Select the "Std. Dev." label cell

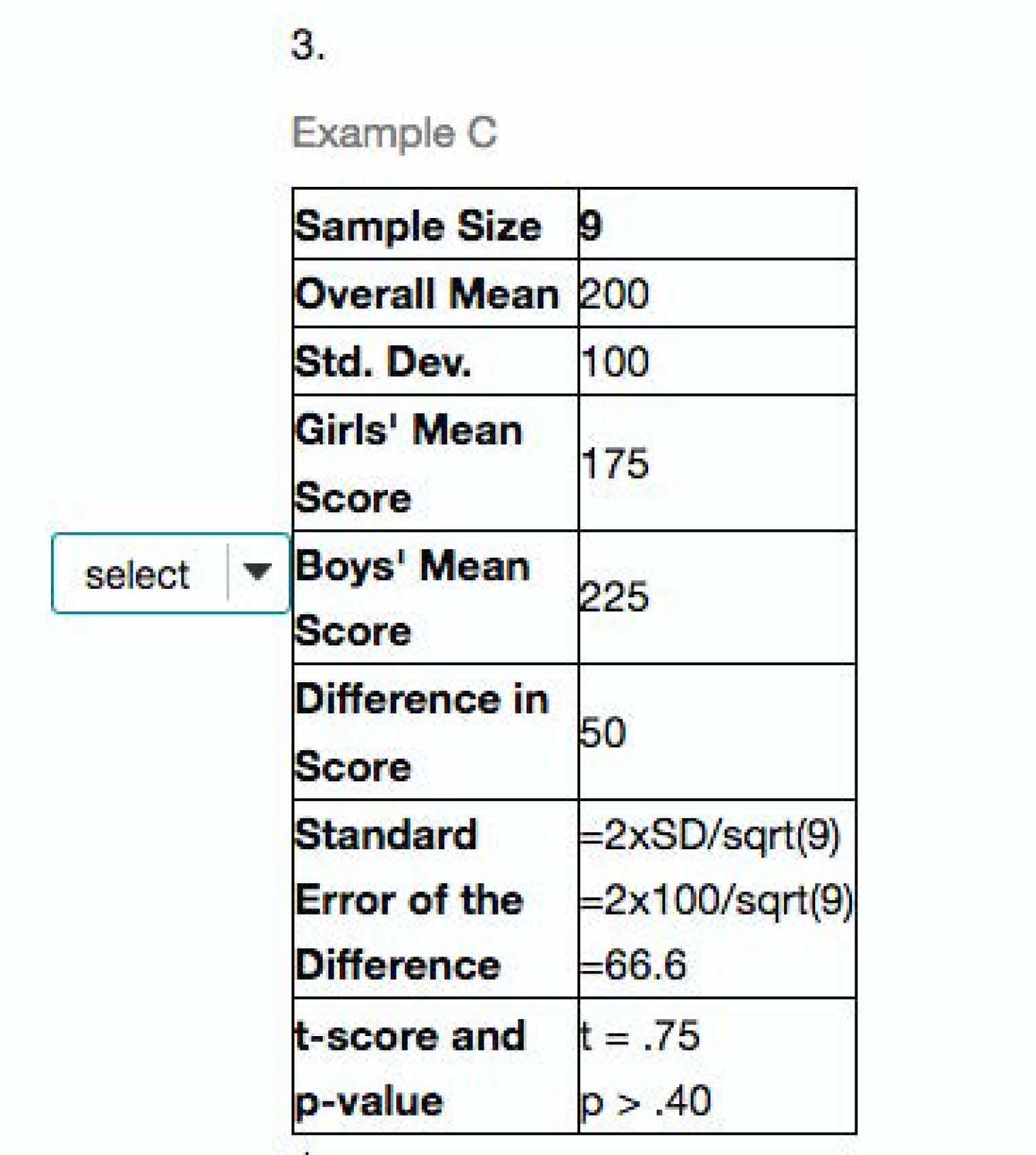click(382, 361)
